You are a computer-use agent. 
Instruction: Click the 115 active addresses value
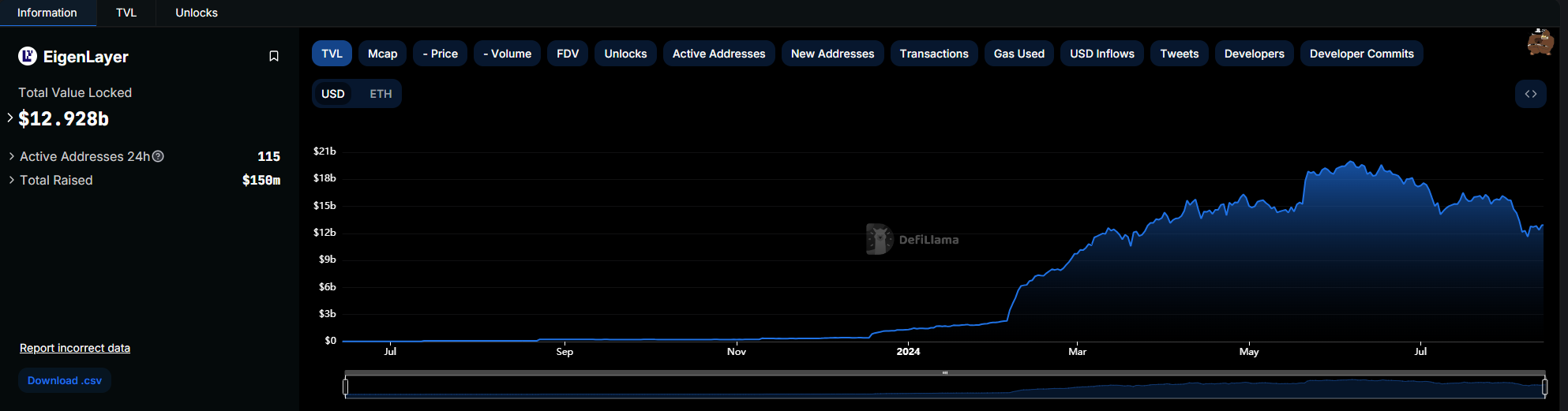point(268,156)
